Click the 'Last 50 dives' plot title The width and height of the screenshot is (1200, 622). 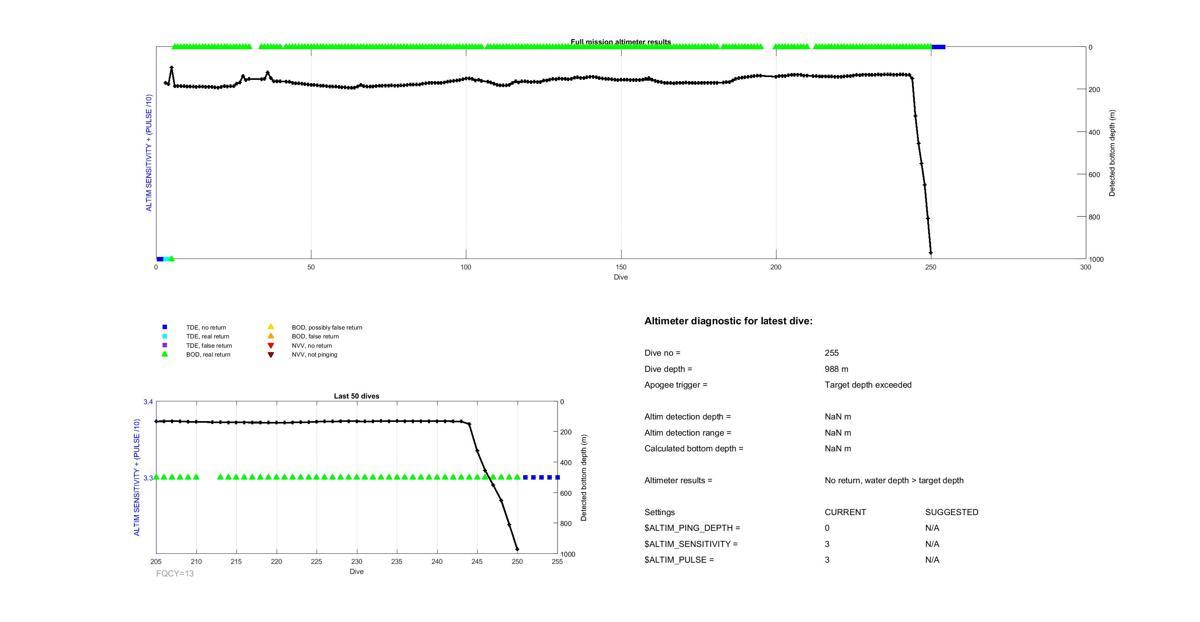(x=356, y=396)
